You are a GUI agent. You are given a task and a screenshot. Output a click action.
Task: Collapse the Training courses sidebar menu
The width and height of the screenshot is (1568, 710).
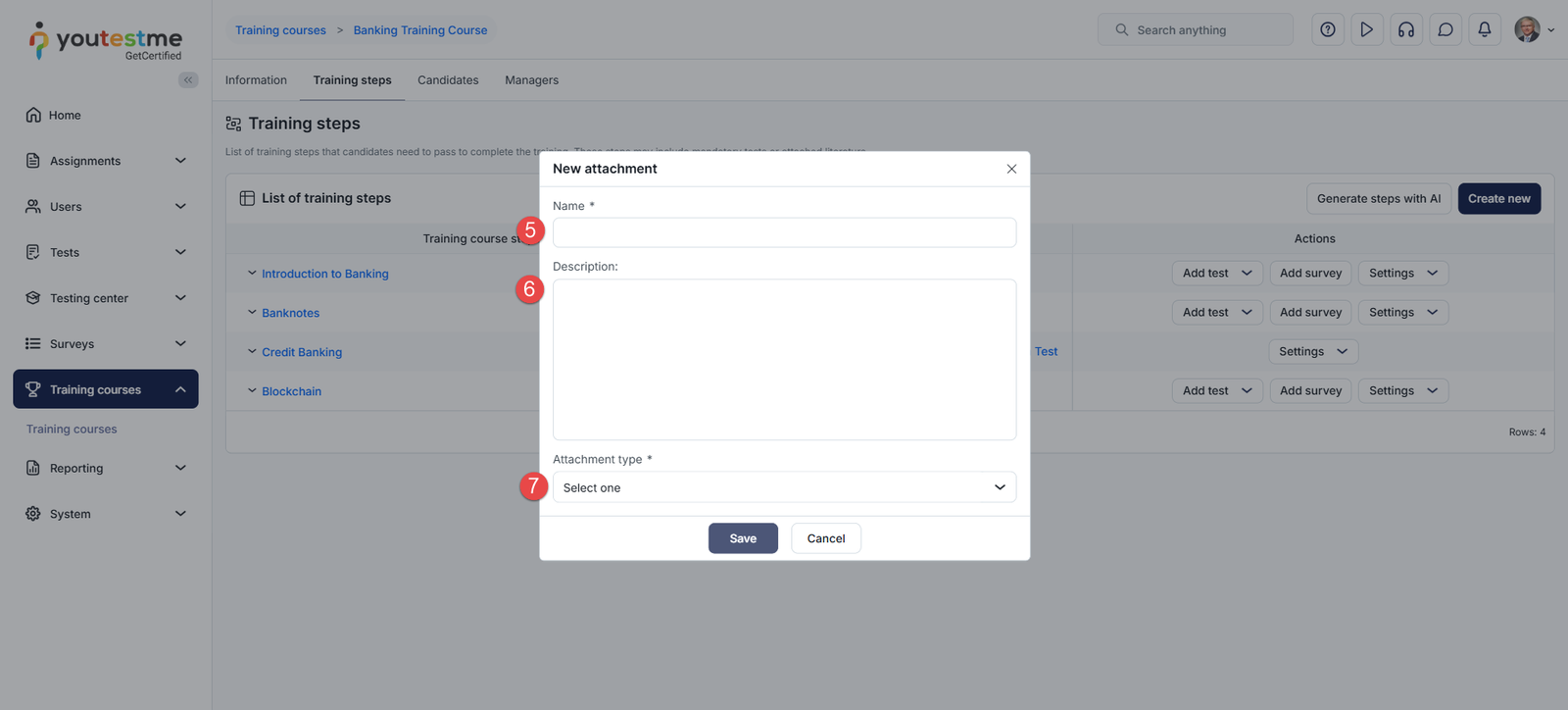pos(106,389)
